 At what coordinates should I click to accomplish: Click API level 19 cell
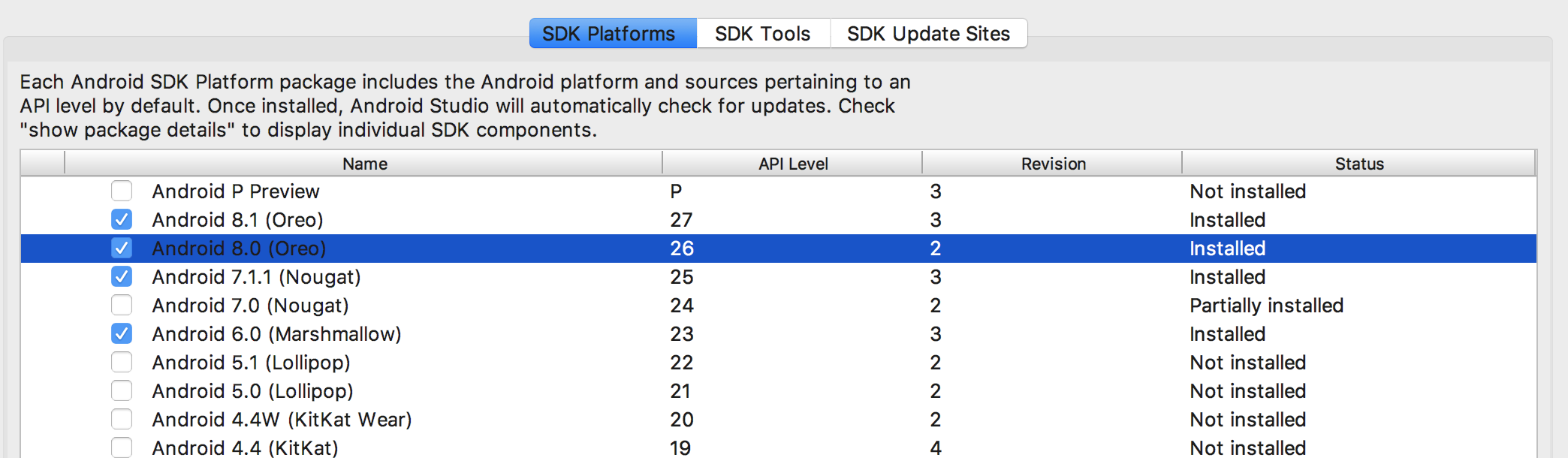click(680, 448)
